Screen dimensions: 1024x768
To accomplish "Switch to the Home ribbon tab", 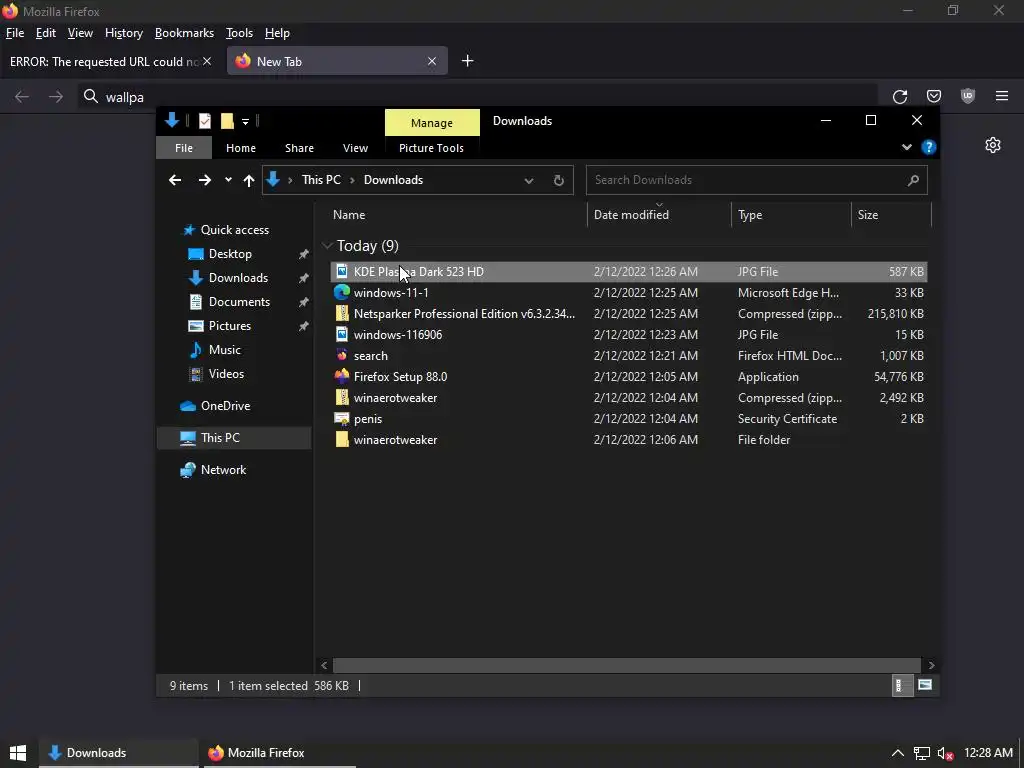I will (x=241, y=148).
